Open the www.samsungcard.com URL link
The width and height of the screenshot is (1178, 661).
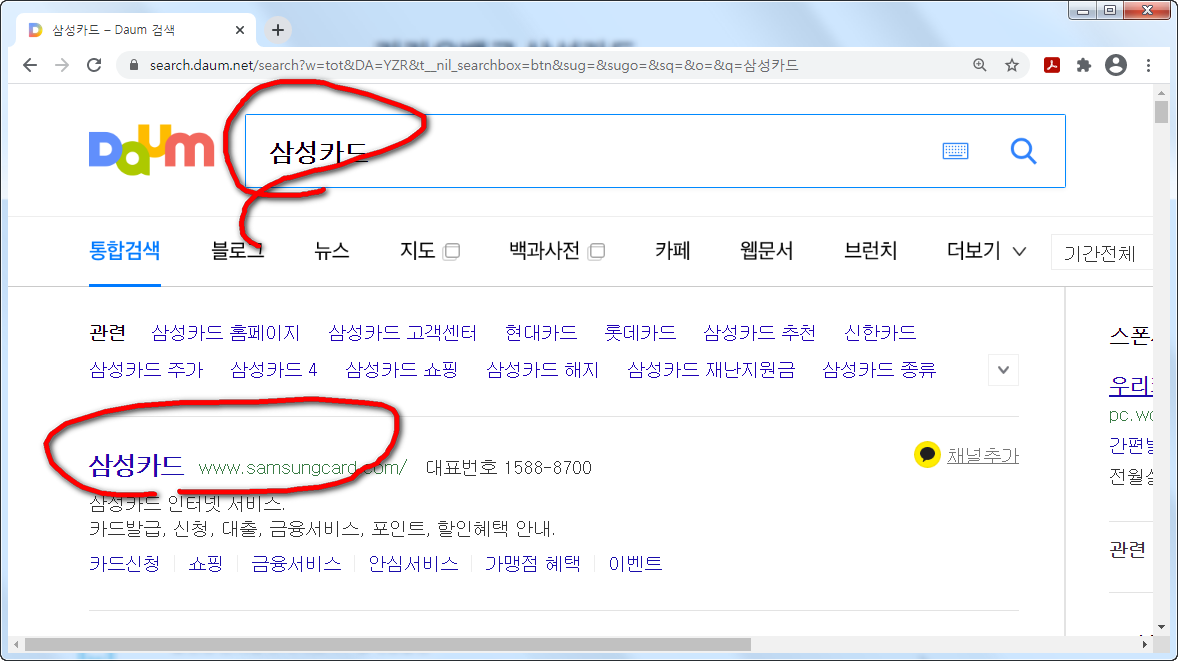click(302, 467)
